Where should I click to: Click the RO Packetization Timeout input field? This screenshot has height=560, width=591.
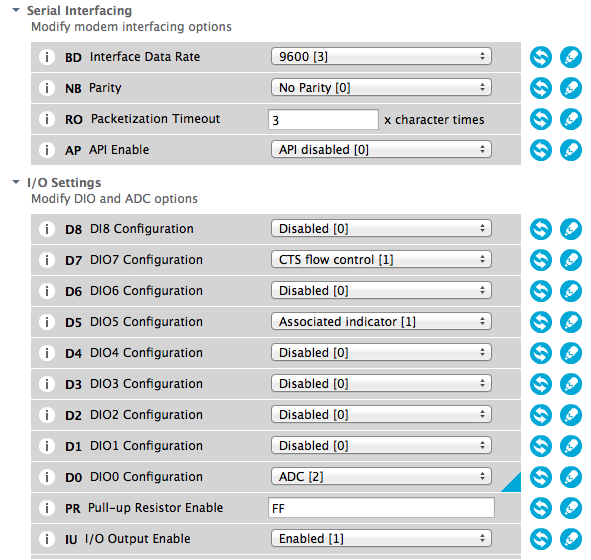[323, 119]
